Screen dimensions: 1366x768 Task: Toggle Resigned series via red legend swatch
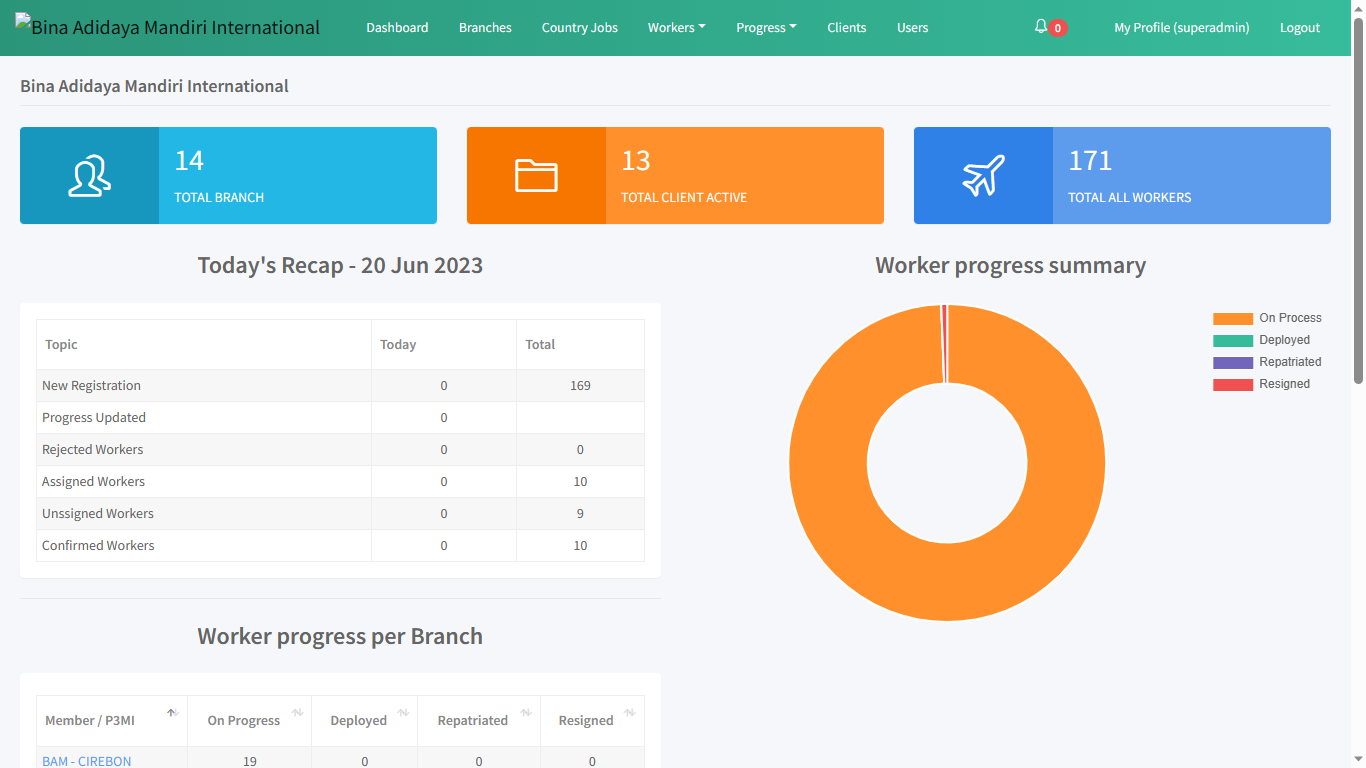(1233, 384)
